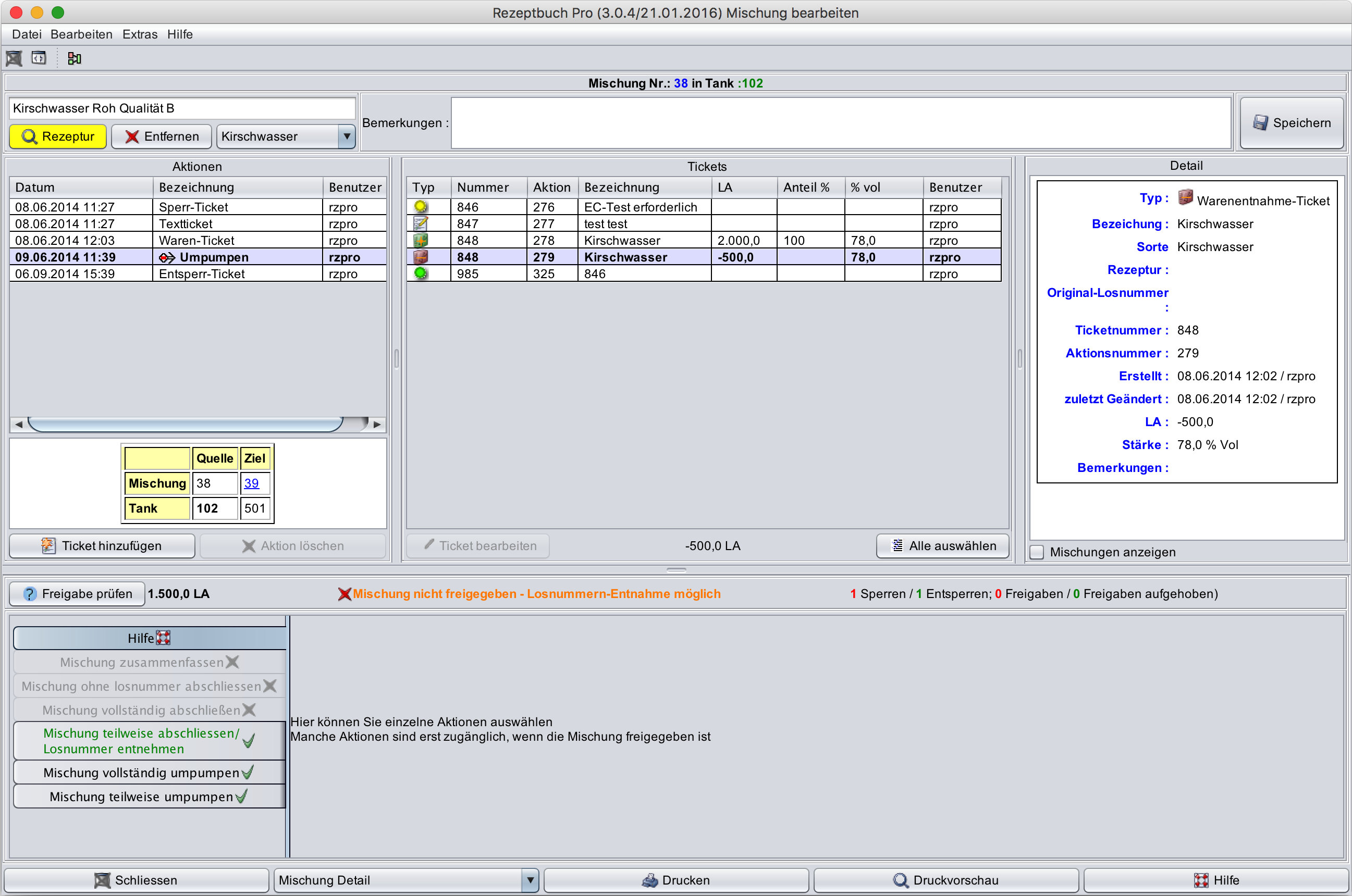Click the red-green flow diagram toolbar icon
The height and width of the screenshot is (896, 1352).
pos(75,58)
